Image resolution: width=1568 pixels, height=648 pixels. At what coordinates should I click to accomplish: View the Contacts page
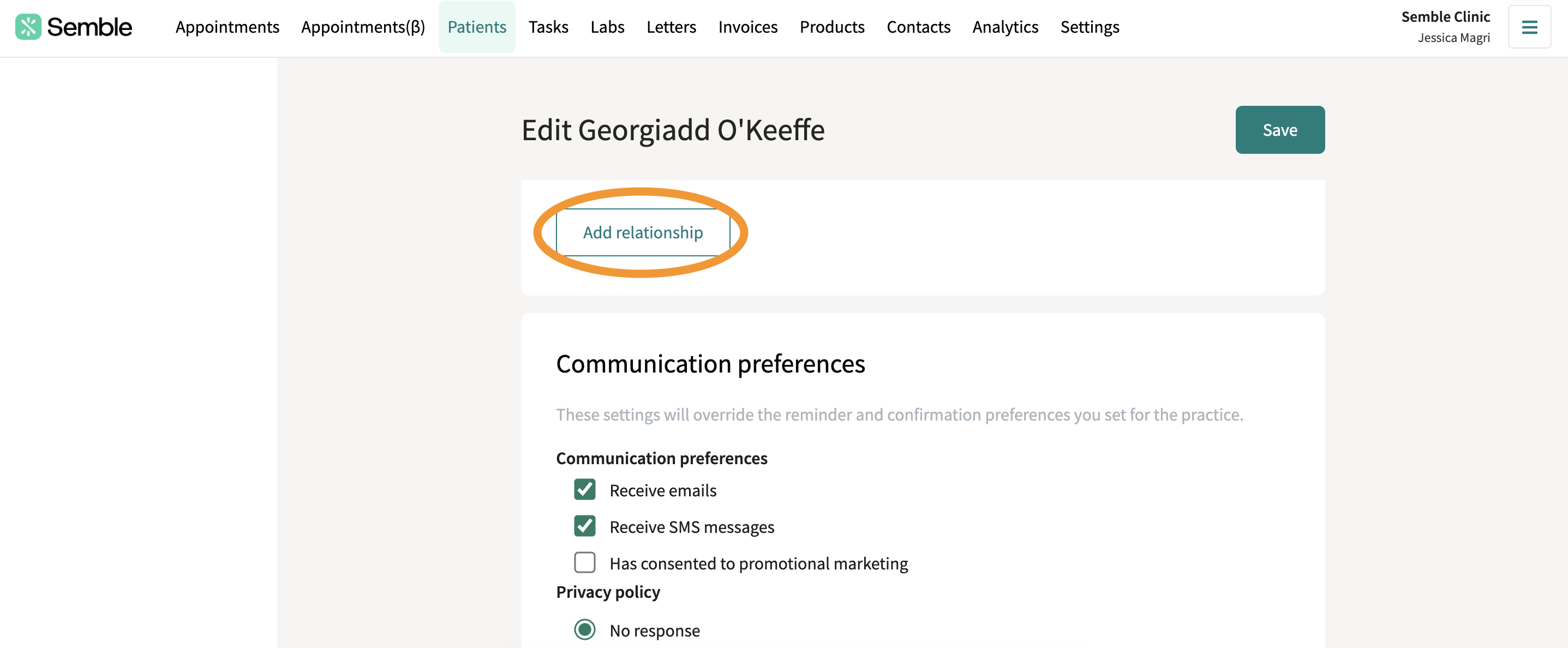(918, 27)
